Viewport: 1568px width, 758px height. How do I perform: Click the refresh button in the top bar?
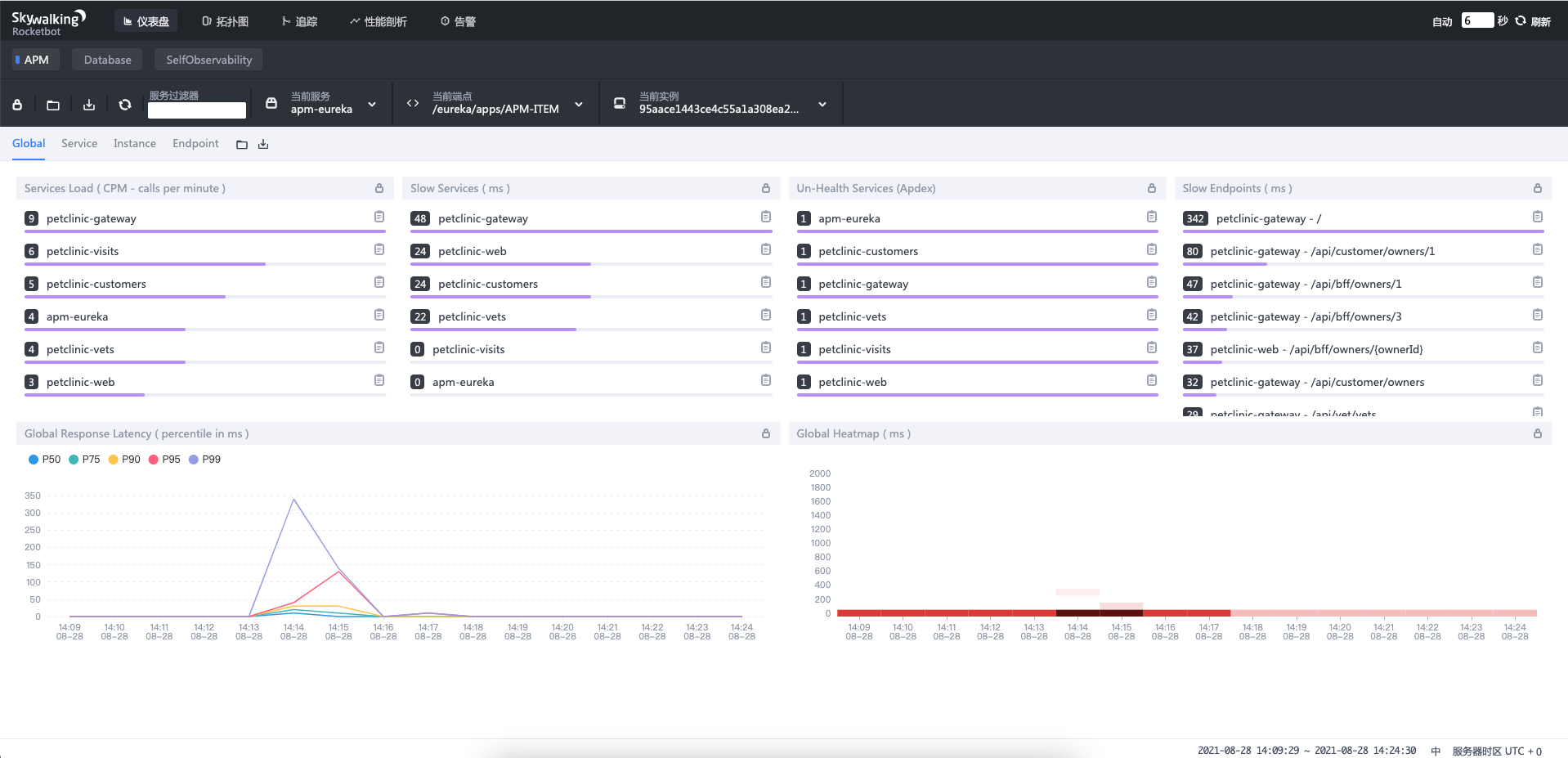[x=1533, y=21]
